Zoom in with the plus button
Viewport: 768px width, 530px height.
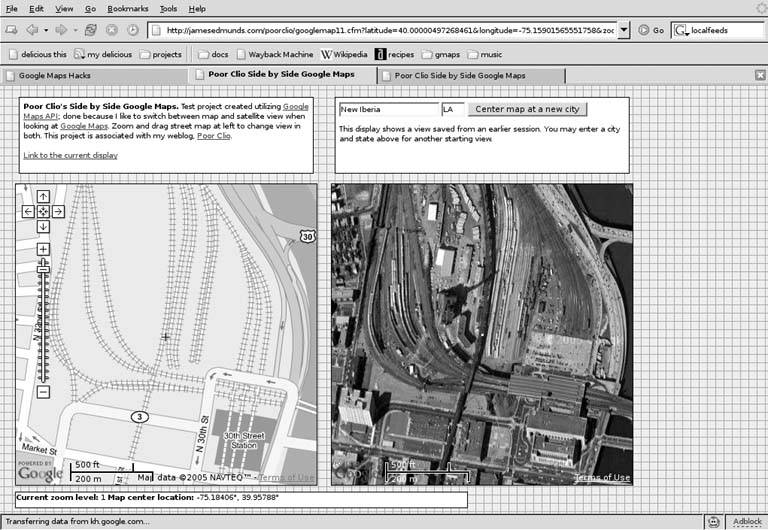pyautogui.click(x=43, y=249)
